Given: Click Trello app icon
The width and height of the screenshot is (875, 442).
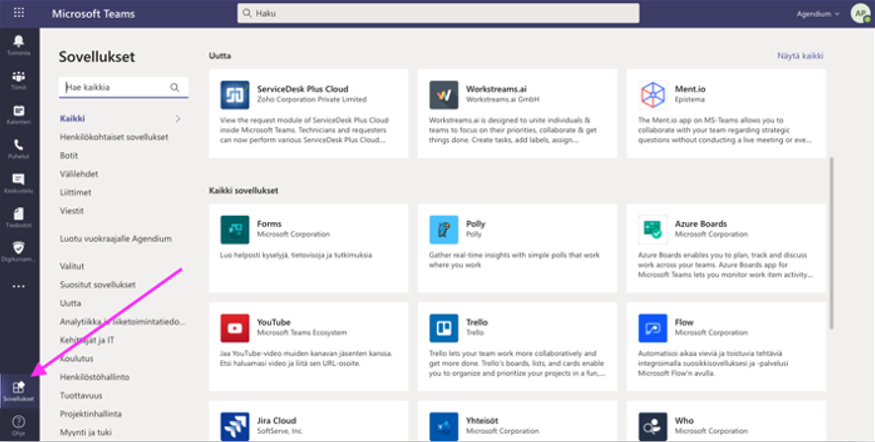Looking at the screenshot, I should click(444, 328).
